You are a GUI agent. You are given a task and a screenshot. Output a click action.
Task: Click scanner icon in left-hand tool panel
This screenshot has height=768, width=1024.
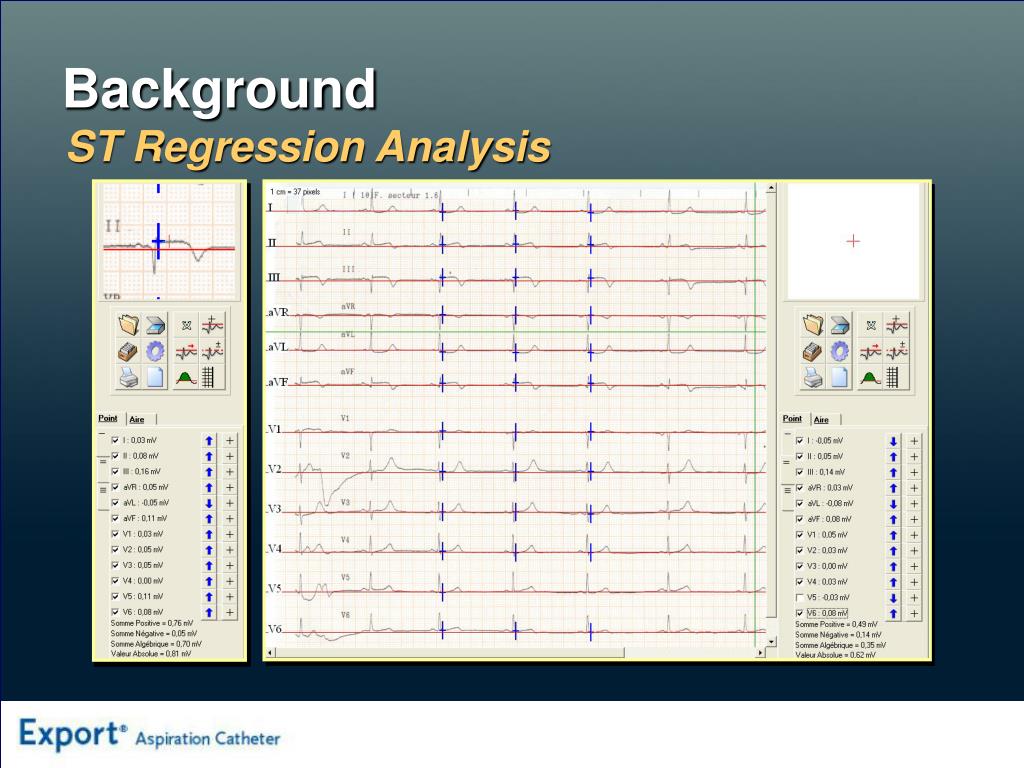155,325
